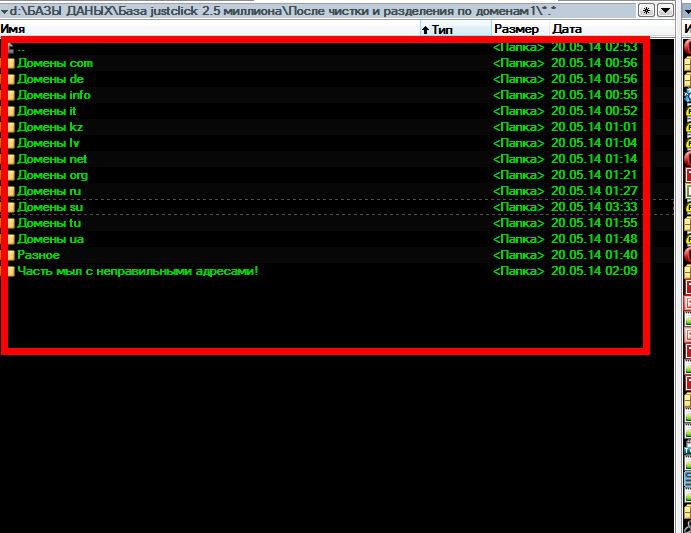Open the Домены de folder
Viewport: 691px width, 533px height.
click(x=50, y=79)
